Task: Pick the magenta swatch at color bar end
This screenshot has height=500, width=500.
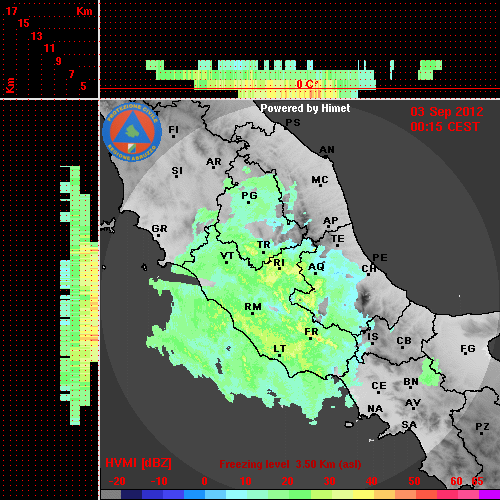Action: [489, 495]
